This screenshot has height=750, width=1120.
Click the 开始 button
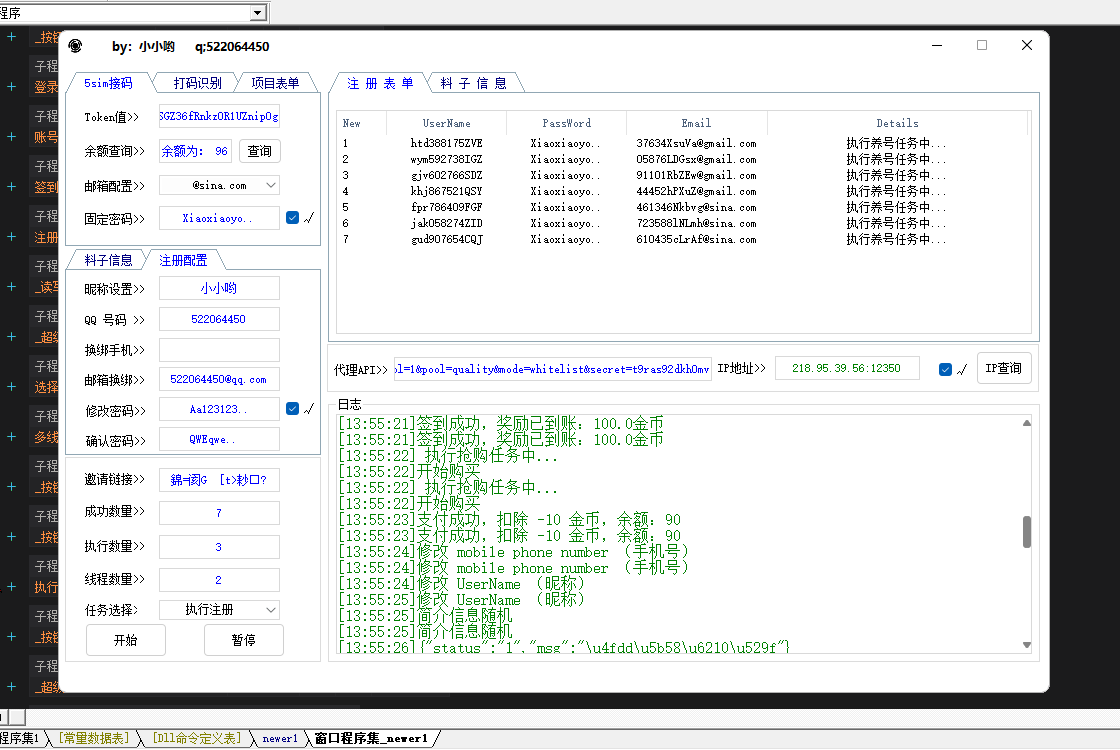point(125,640)
